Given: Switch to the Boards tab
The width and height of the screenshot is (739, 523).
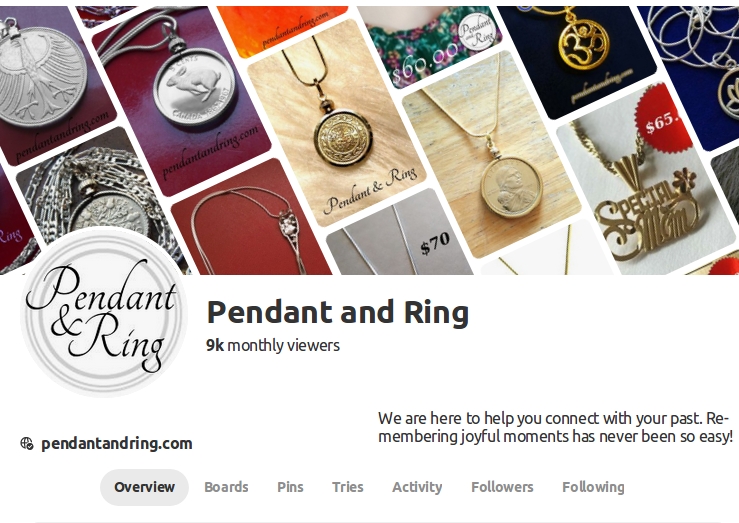Looking at the screenshot, I should point(226,487).
